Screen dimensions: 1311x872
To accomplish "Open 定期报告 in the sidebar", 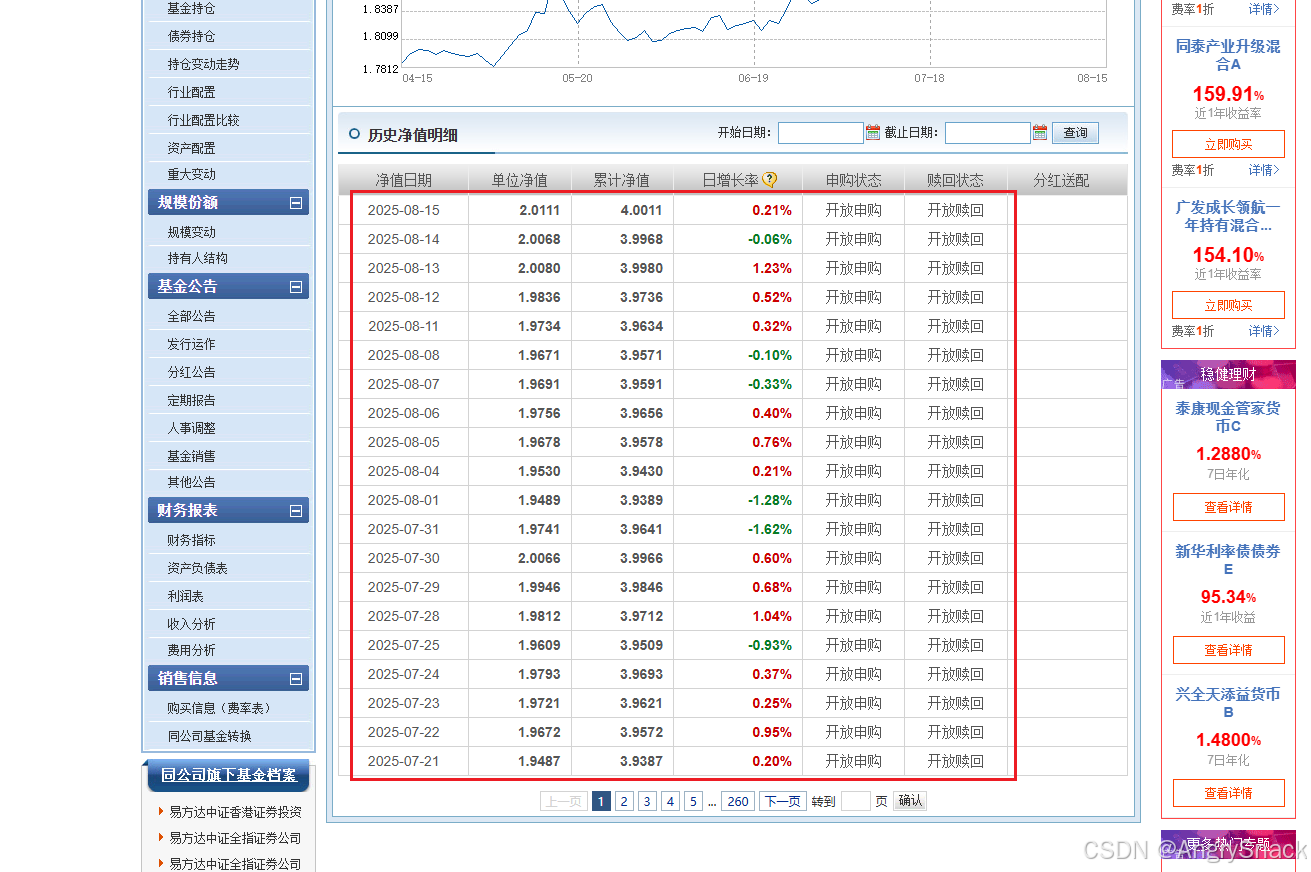I will tap(191, 400).
